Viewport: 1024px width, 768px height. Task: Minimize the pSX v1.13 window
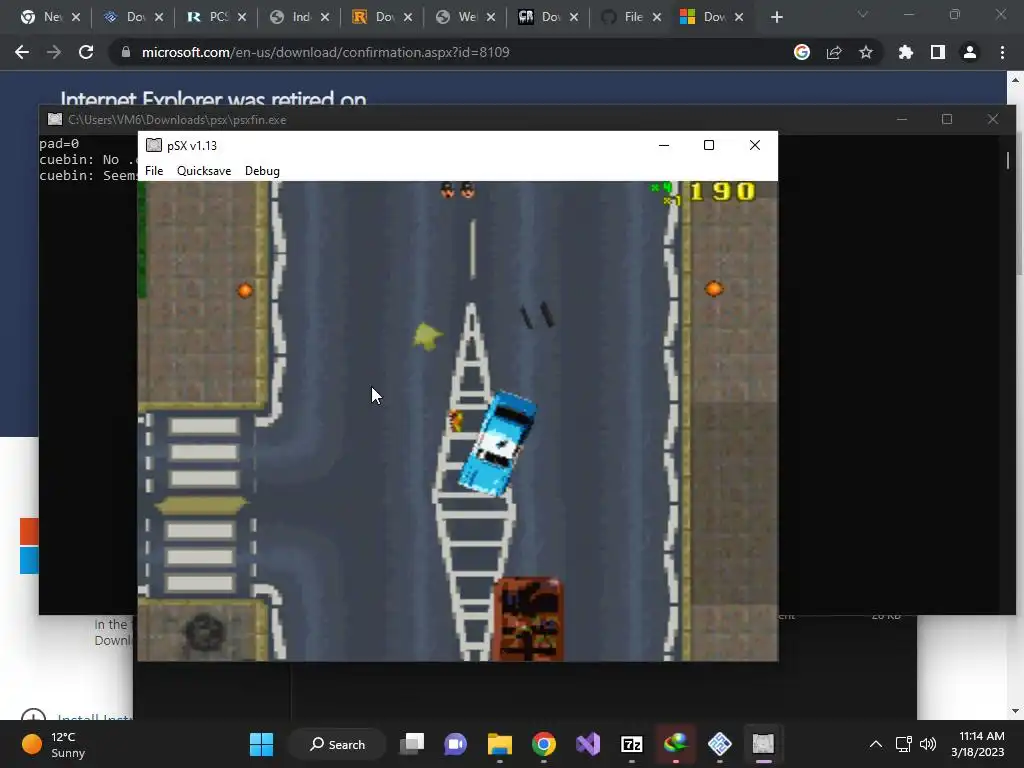(664, 145)
